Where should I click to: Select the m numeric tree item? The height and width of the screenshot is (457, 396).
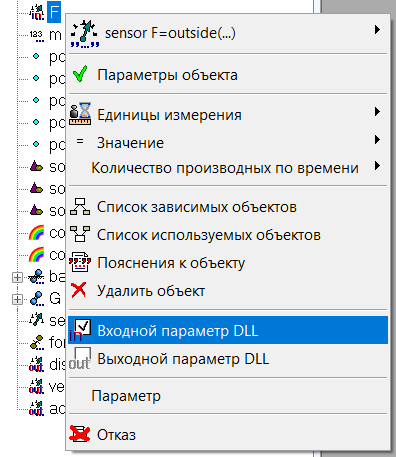[55, 35]
